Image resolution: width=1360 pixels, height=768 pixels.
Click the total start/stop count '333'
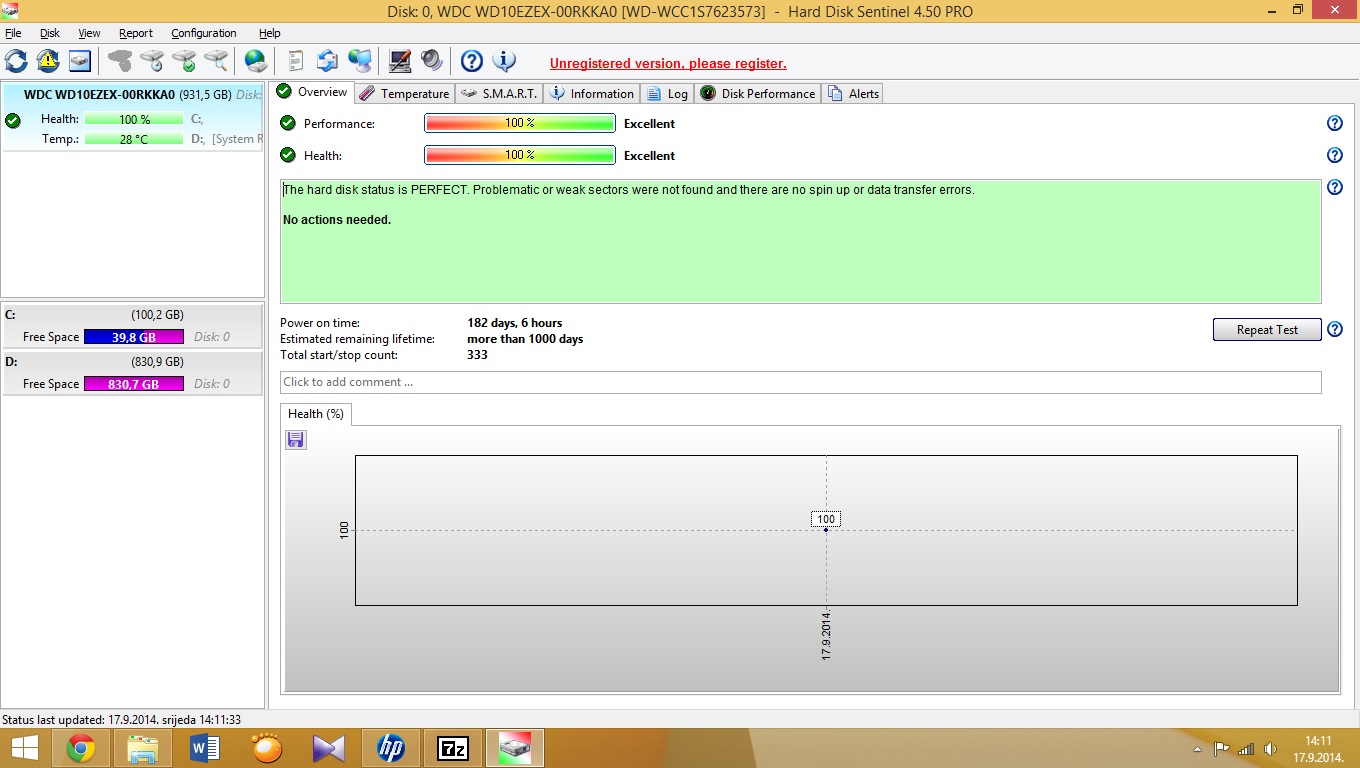477,355
